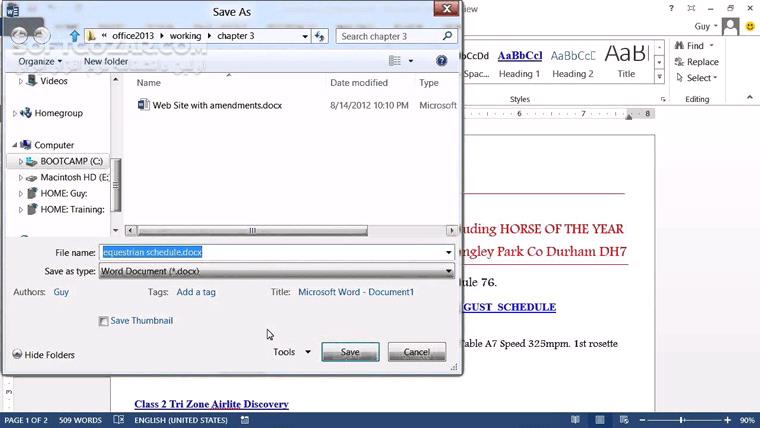
Task: Open the help icon in the Save As dialog
Action: pyautogui.click(x=441, y=61)
